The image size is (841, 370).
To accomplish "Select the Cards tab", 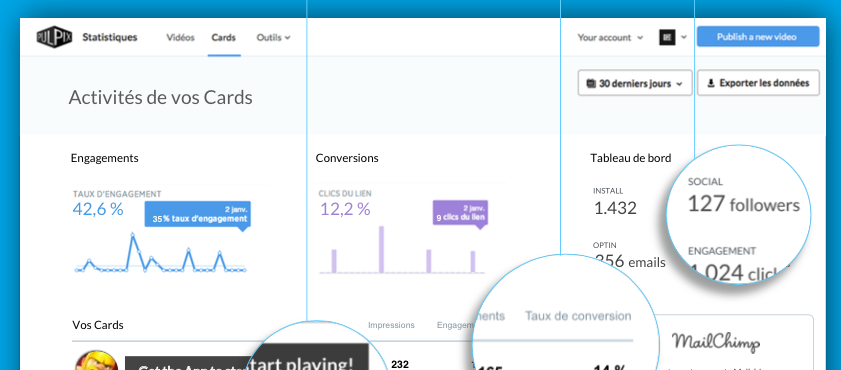I will [x=224, y=38].
